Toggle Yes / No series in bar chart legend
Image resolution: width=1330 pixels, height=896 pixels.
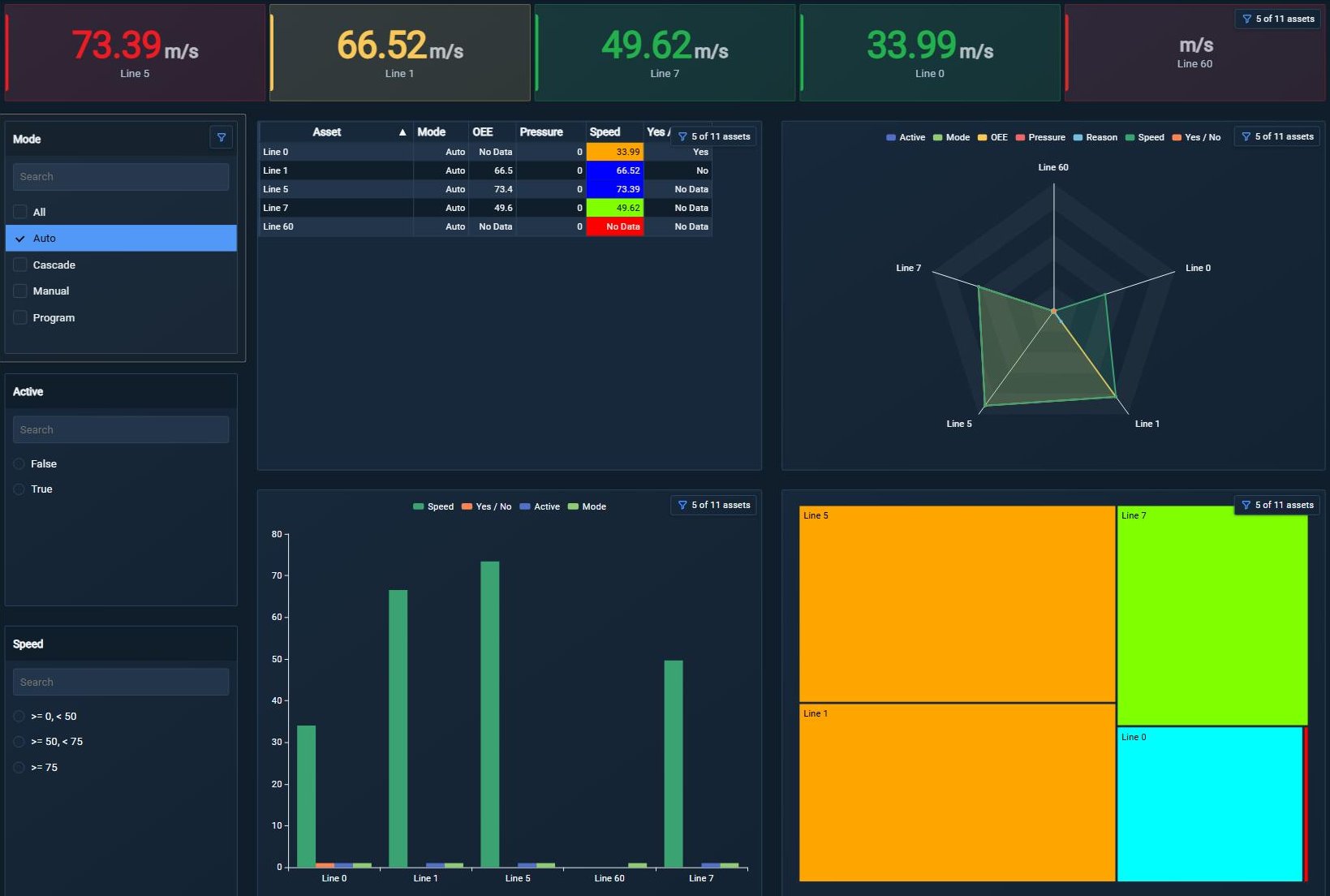tap(486, 506)
